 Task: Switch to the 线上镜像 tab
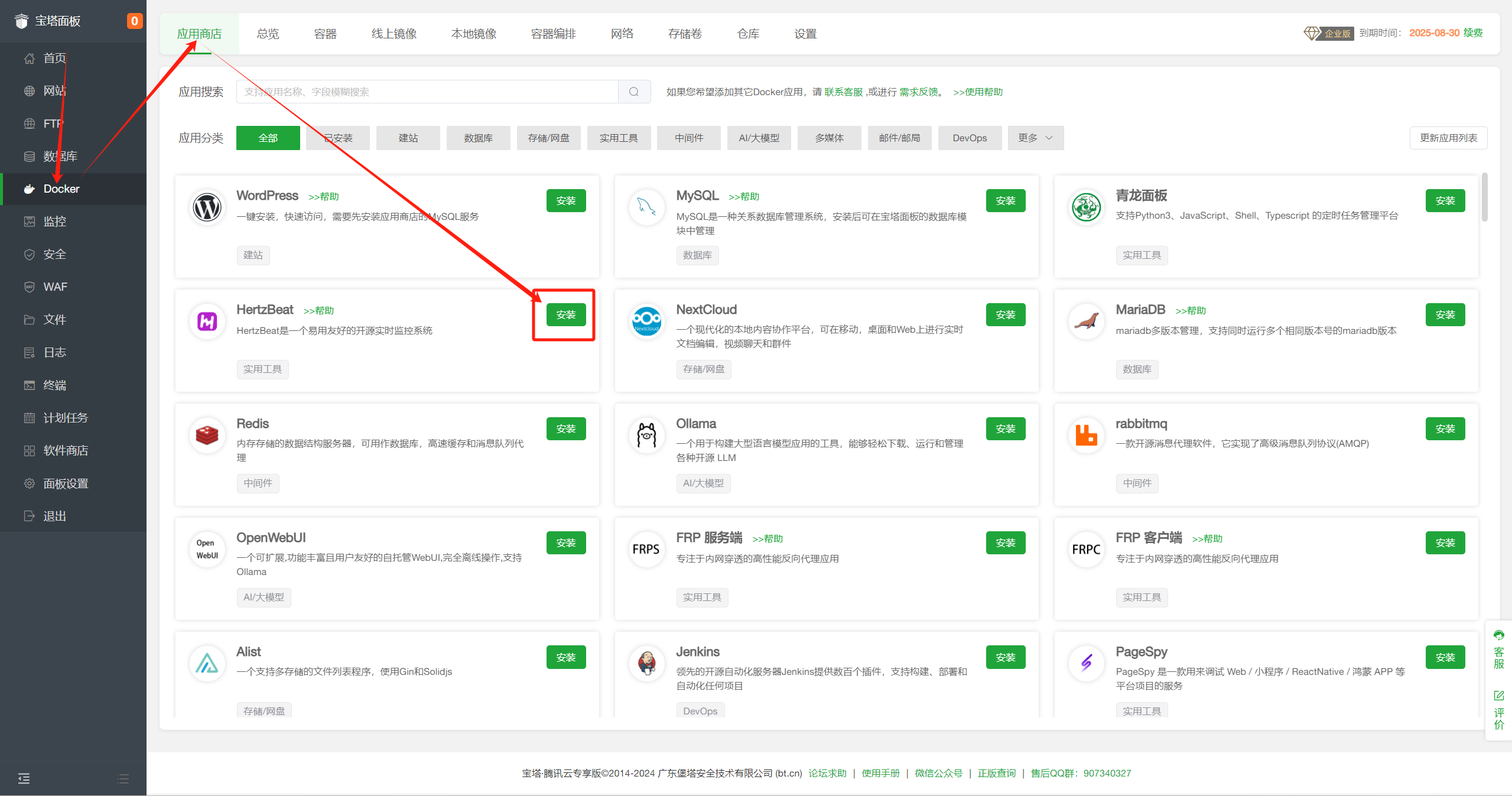[x=394, y=34]
